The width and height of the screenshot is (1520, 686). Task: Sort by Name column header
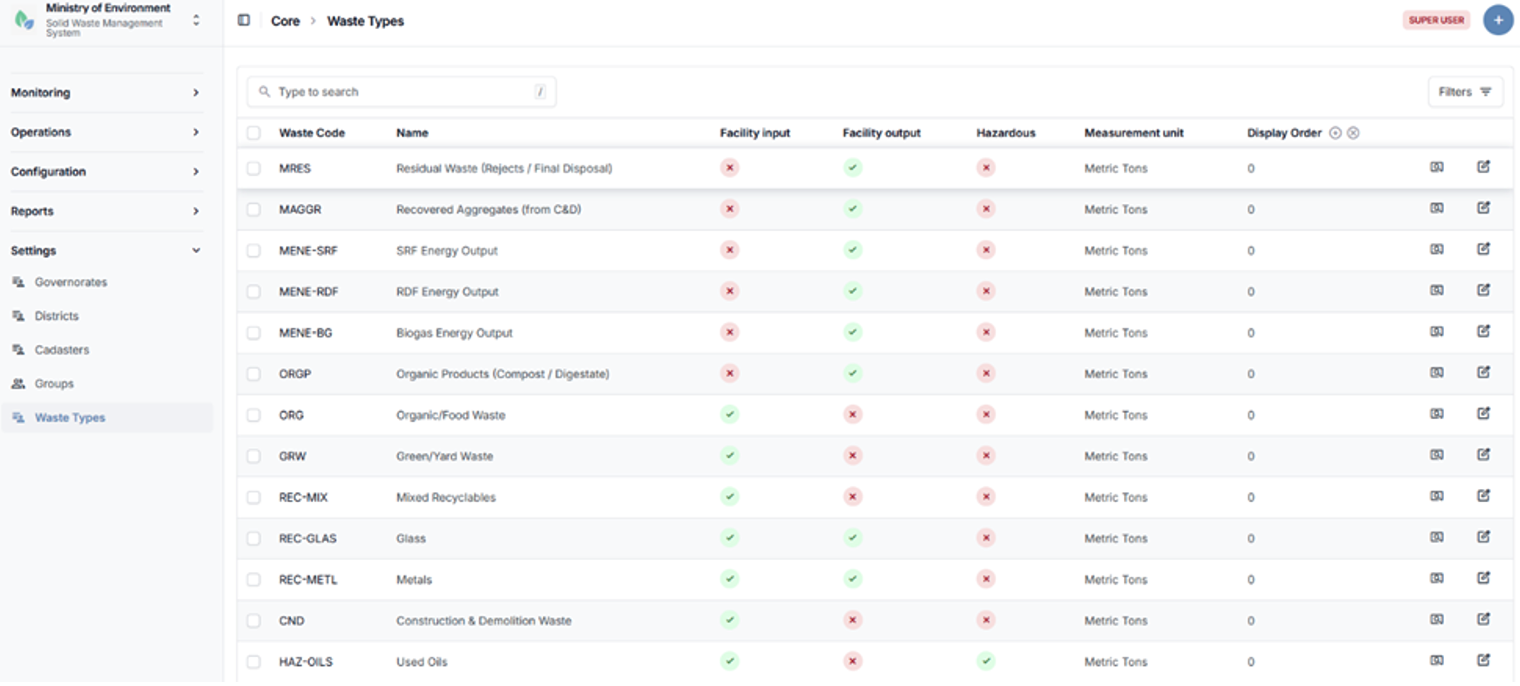412,133
